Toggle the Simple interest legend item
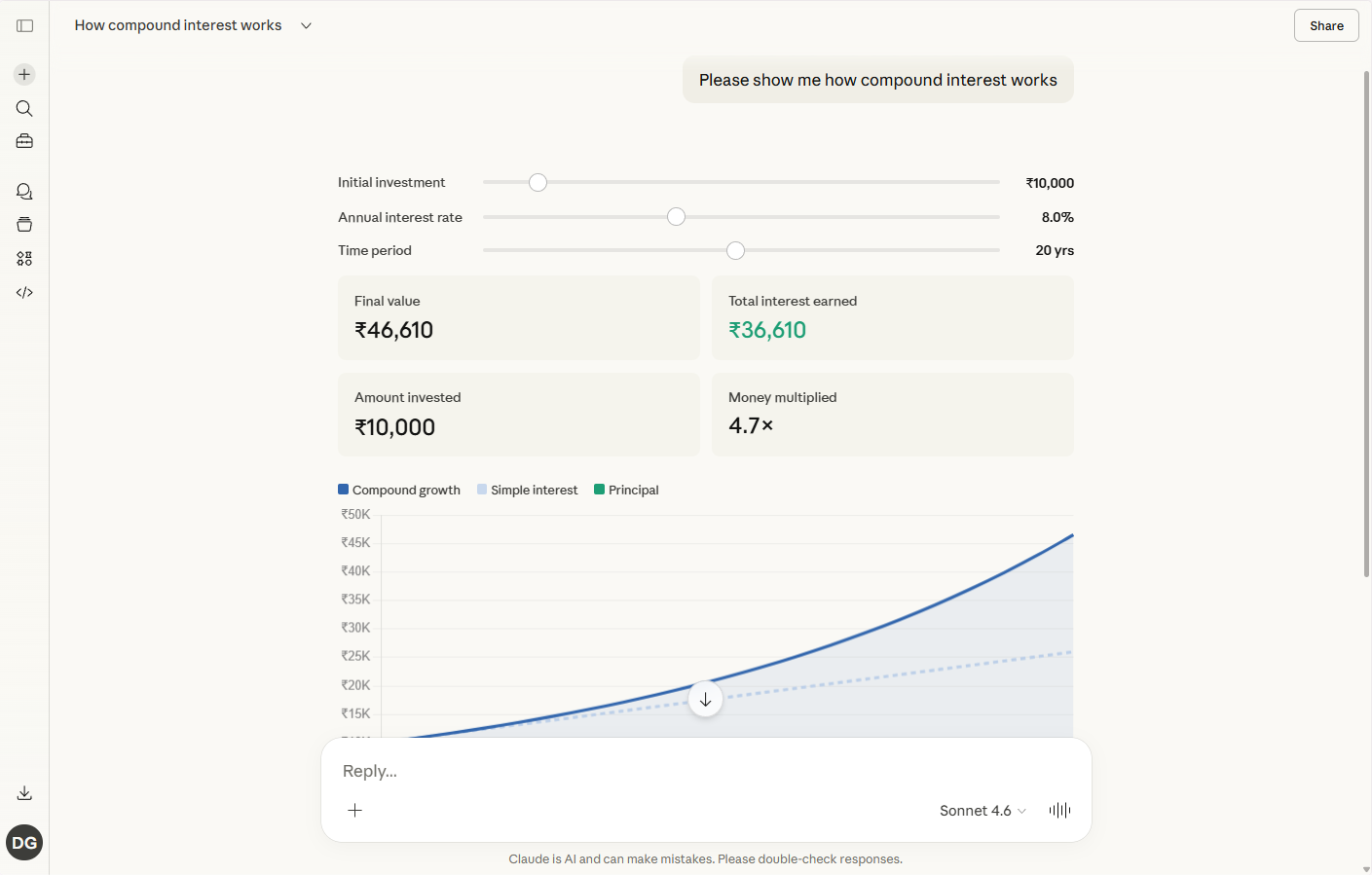 pos(527,490)
